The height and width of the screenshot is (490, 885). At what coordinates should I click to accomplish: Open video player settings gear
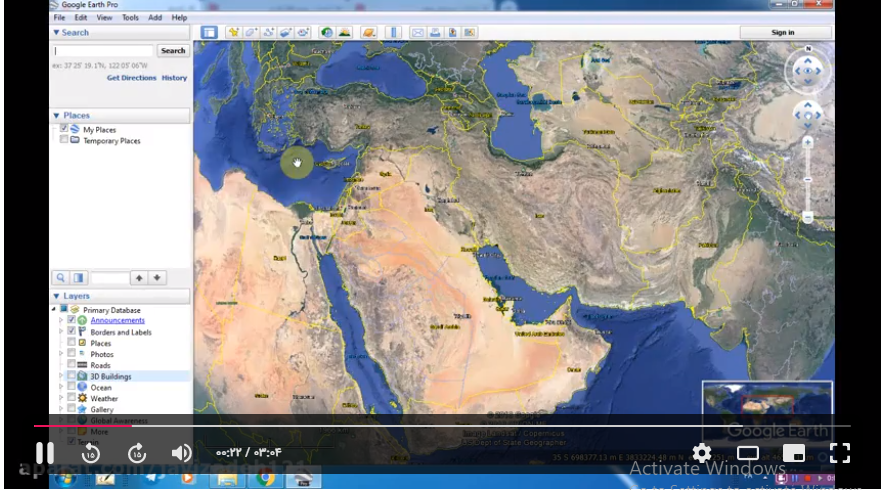[x=702, y=453]
